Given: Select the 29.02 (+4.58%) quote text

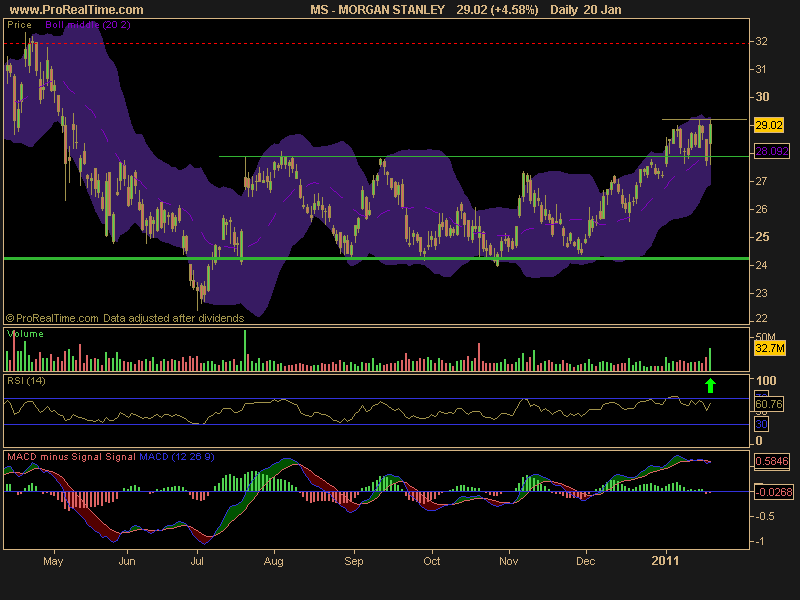Looking at the screenshot, I should [x=497, y=10].
